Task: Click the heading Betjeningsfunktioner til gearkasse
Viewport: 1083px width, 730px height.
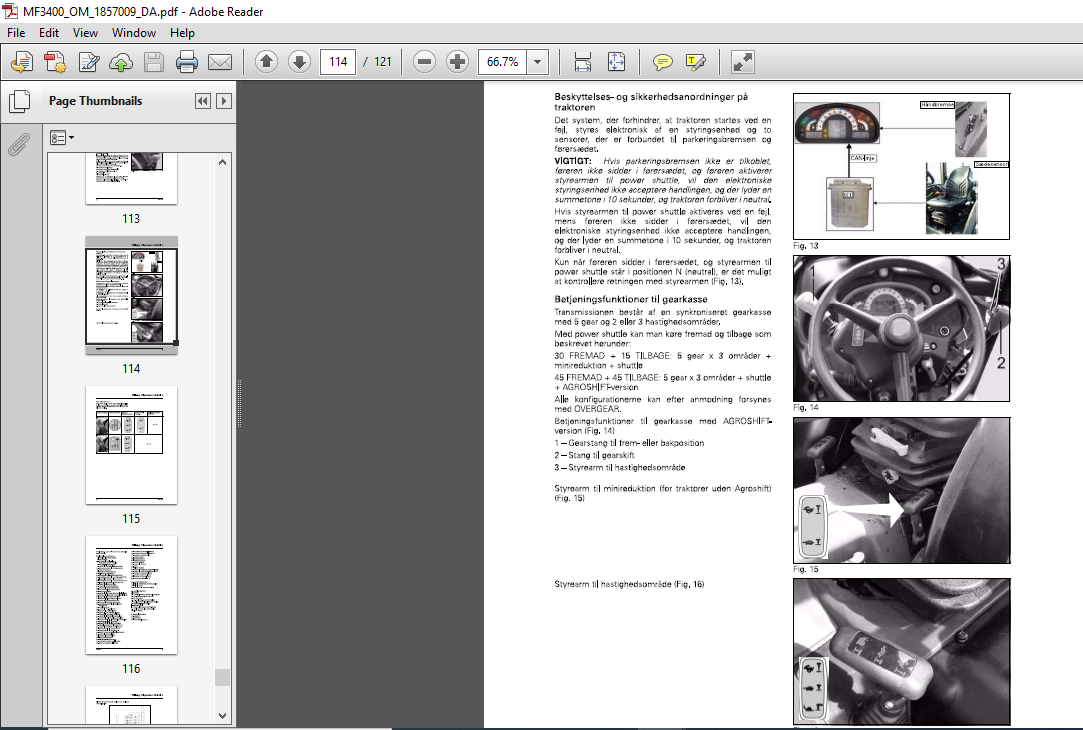Action: point(631,299)
